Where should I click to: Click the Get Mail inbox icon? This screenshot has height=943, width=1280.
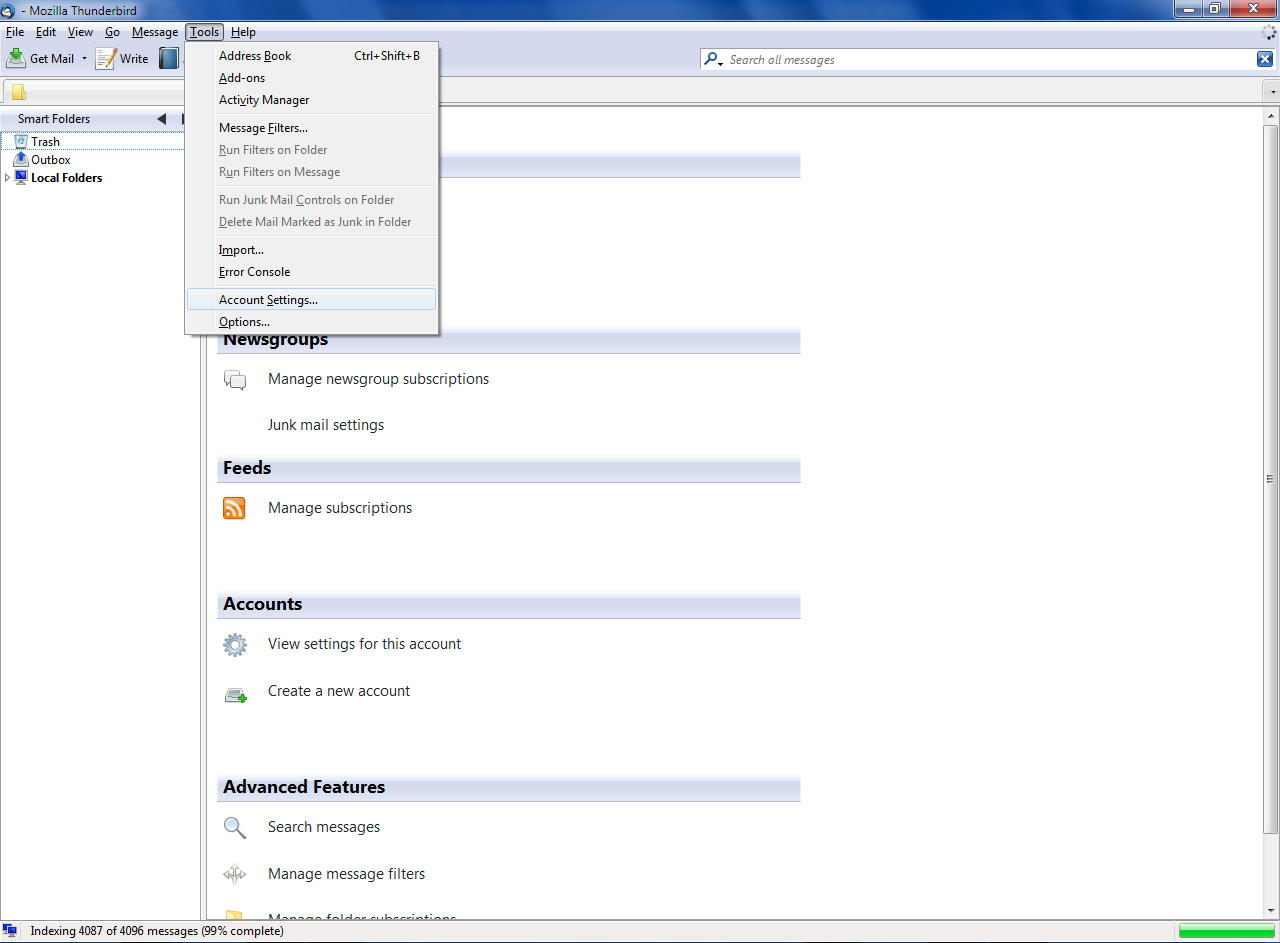[16, 58]
